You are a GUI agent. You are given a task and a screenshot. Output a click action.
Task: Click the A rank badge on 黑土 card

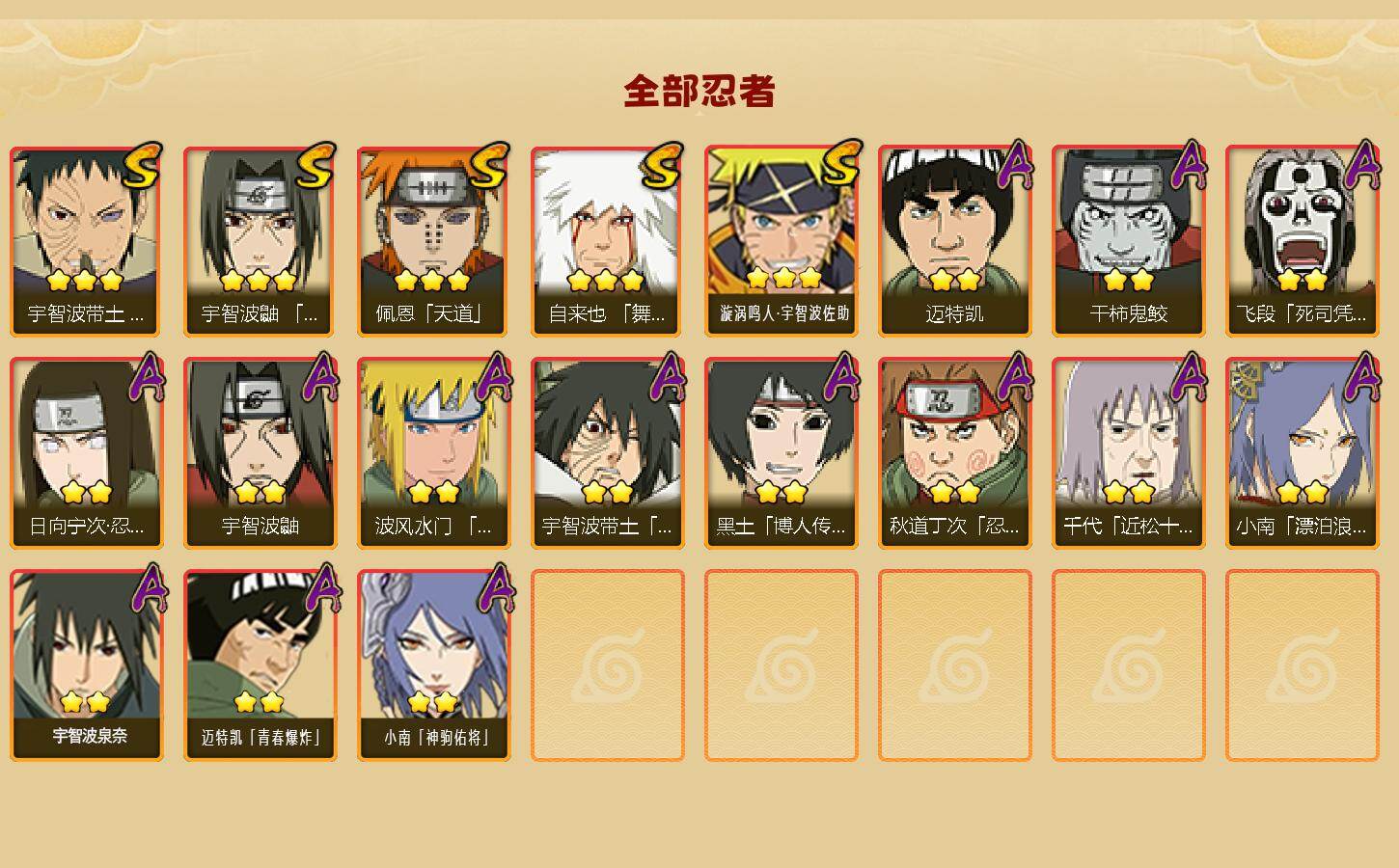pos(841,377)
